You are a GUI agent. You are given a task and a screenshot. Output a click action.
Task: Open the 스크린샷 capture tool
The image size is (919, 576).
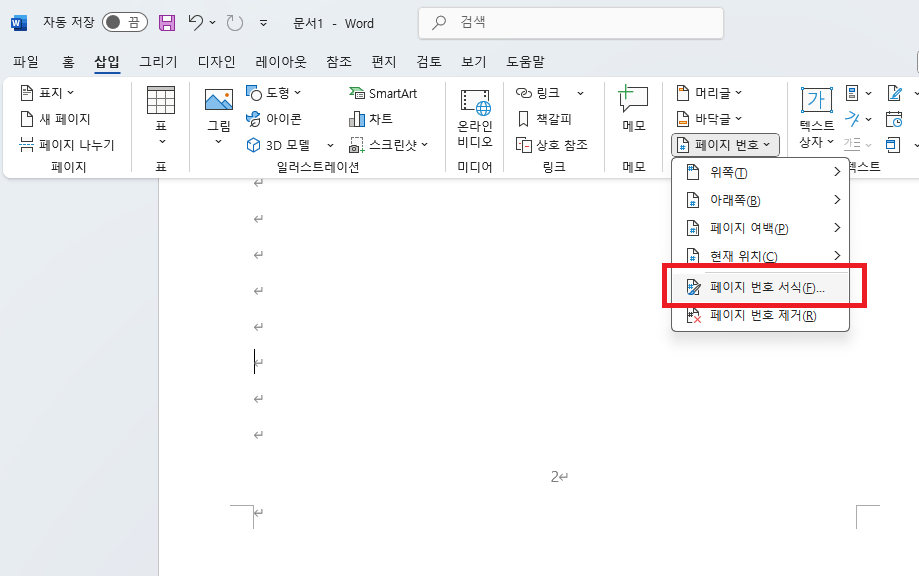(x=382, y=144)
